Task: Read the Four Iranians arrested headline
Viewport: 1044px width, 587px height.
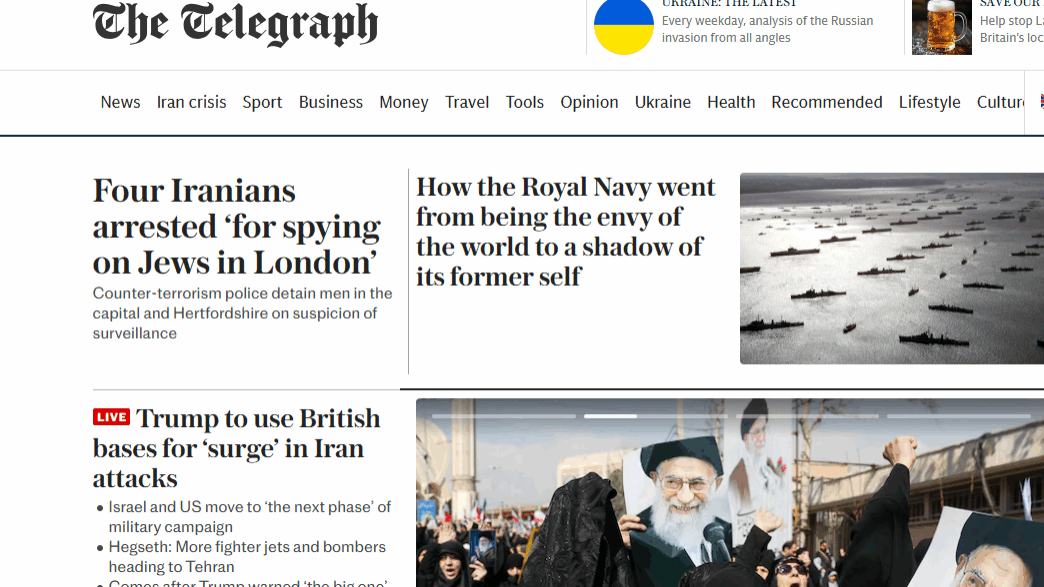Action: pyautogui.click(x=237, y=226)
